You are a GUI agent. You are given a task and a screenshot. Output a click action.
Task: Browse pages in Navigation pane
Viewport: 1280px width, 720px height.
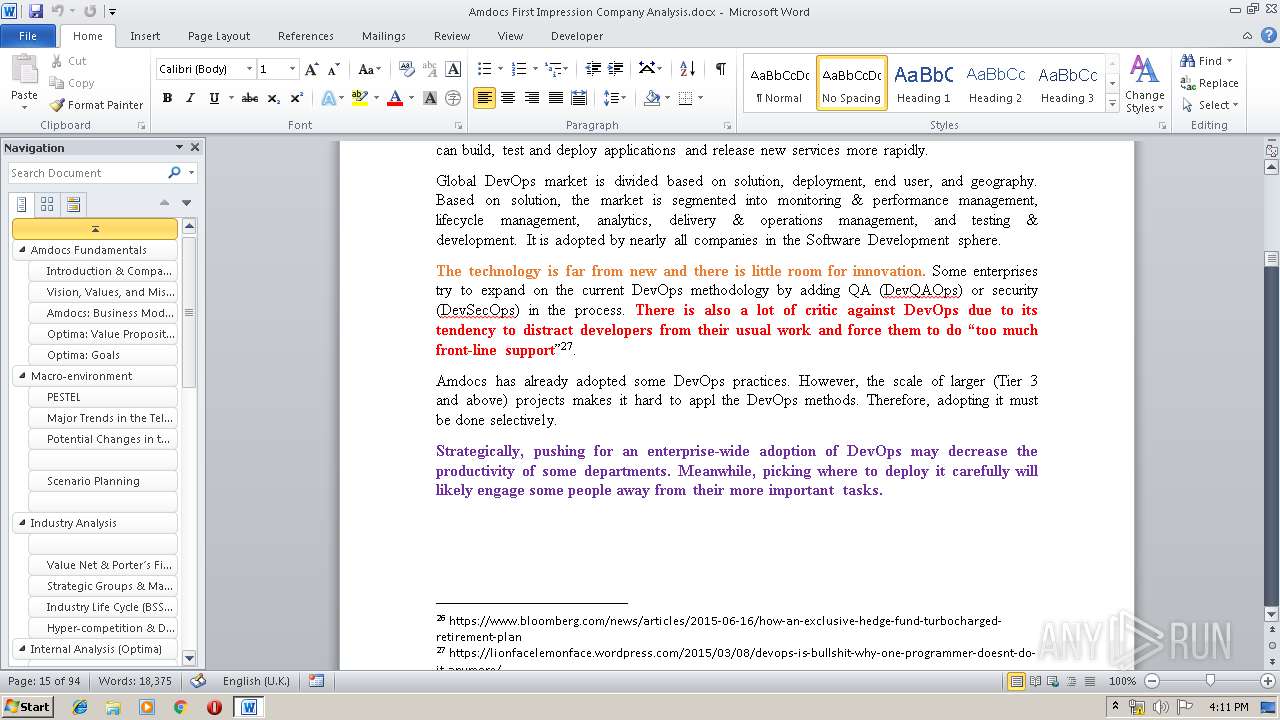[x=47, y=204]
